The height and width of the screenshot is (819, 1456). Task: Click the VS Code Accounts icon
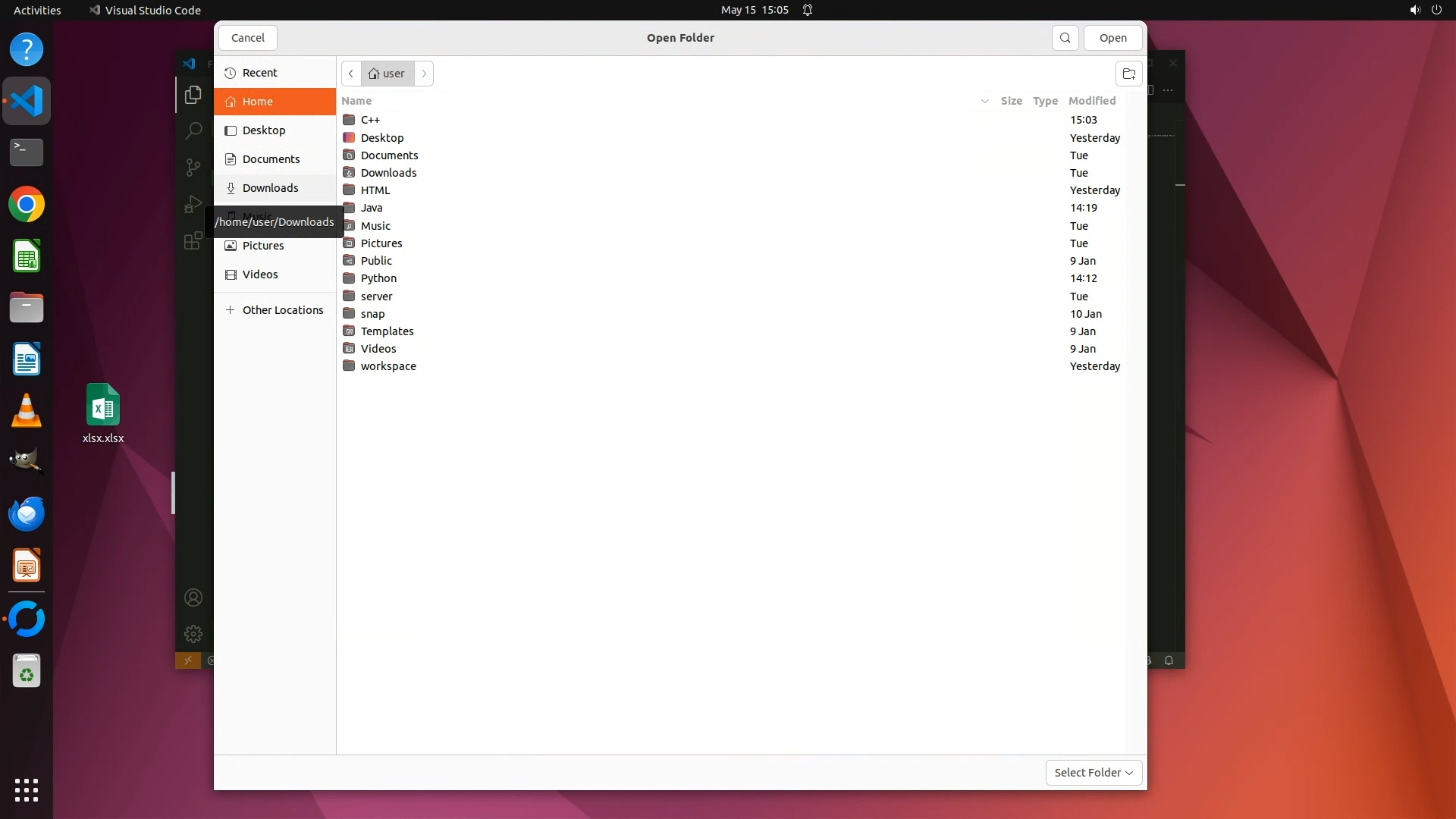pos(193,598)
